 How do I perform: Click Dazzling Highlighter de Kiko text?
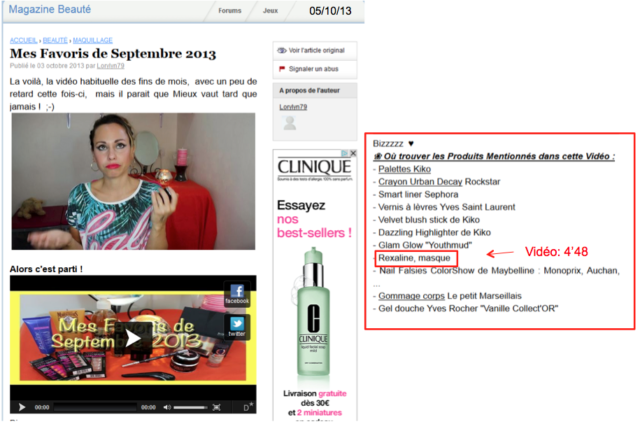[x=434, y=232]
